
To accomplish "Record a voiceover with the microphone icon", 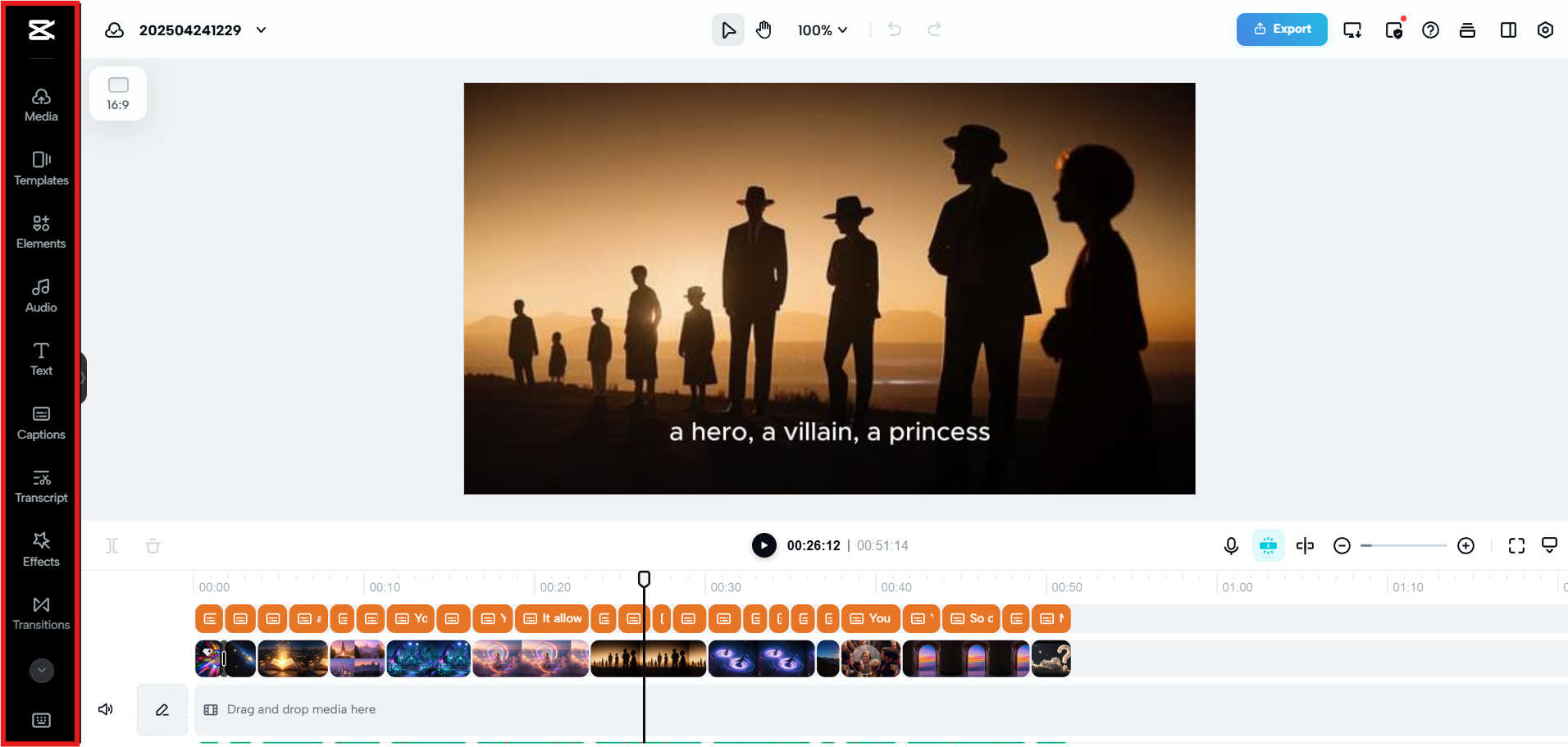I will [x=1231, y=546].
